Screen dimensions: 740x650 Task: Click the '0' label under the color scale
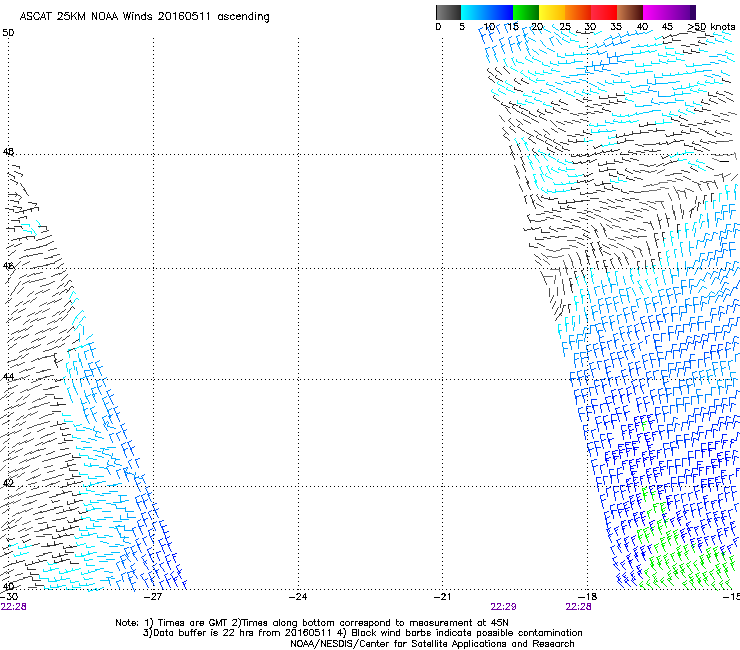438,27
